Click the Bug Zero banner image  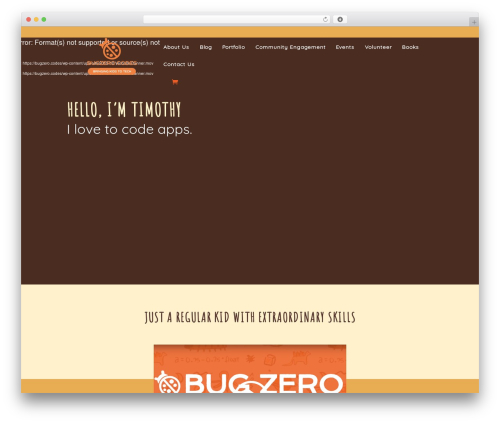[x=250, y=369]
